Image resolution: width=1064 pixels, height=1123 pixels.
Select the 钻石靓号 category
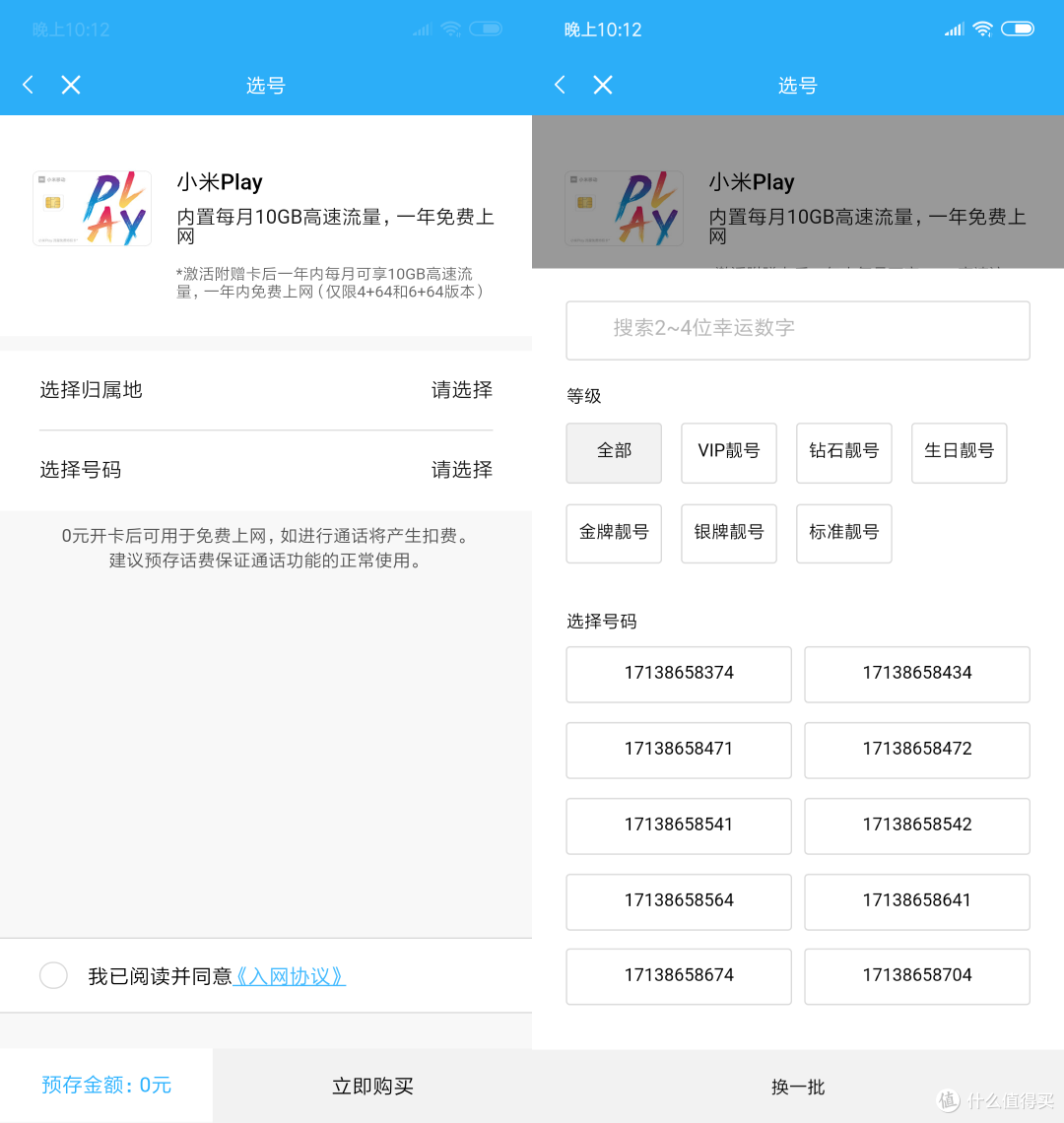pyautogui.click(x=843, y=452)
